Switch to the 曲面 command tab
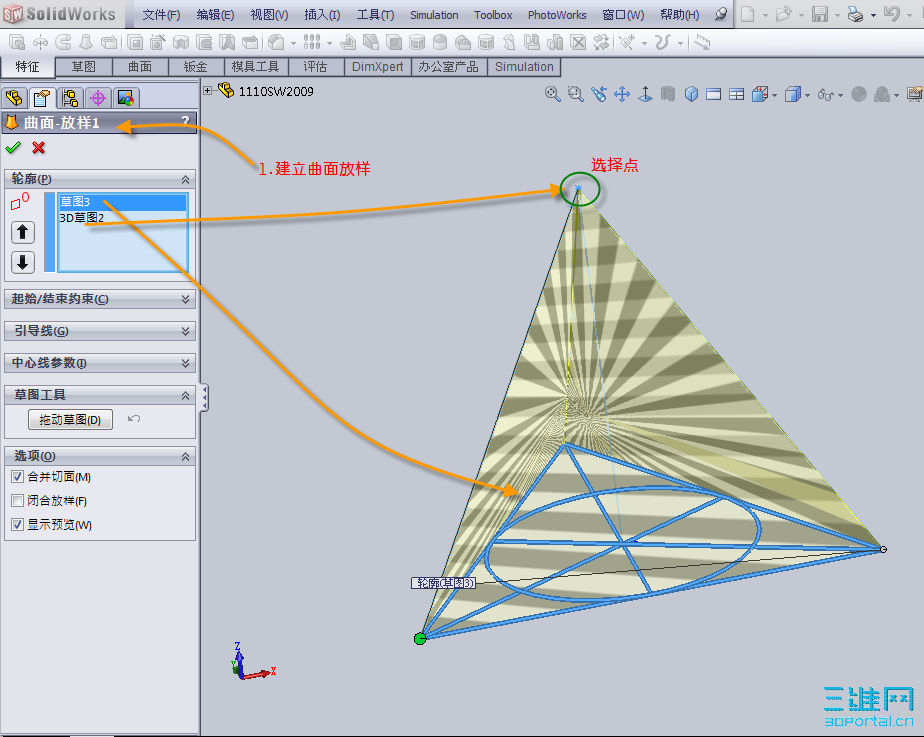 tap(140, 67)
